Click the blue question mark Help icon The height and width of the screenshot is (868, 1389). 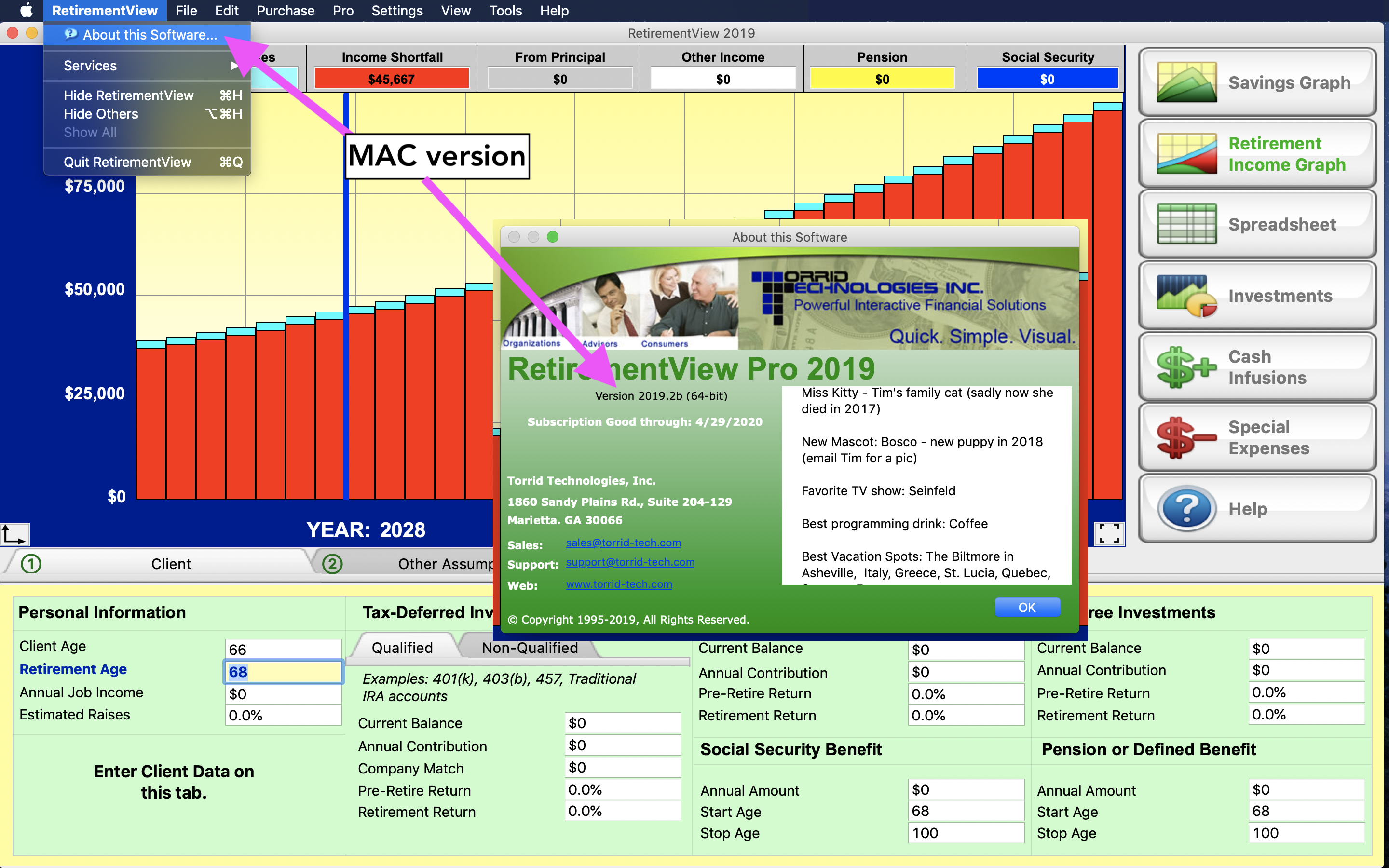click(x=1186, y=508)
